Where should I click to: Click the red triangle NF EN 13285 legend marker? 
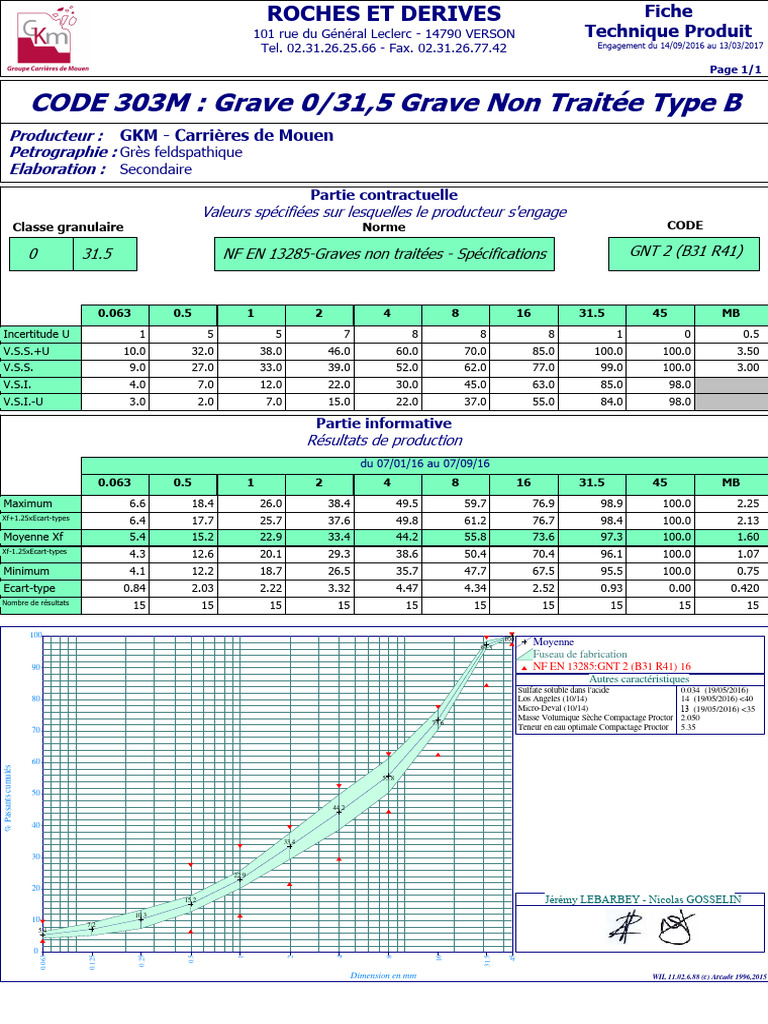[524, 665]
